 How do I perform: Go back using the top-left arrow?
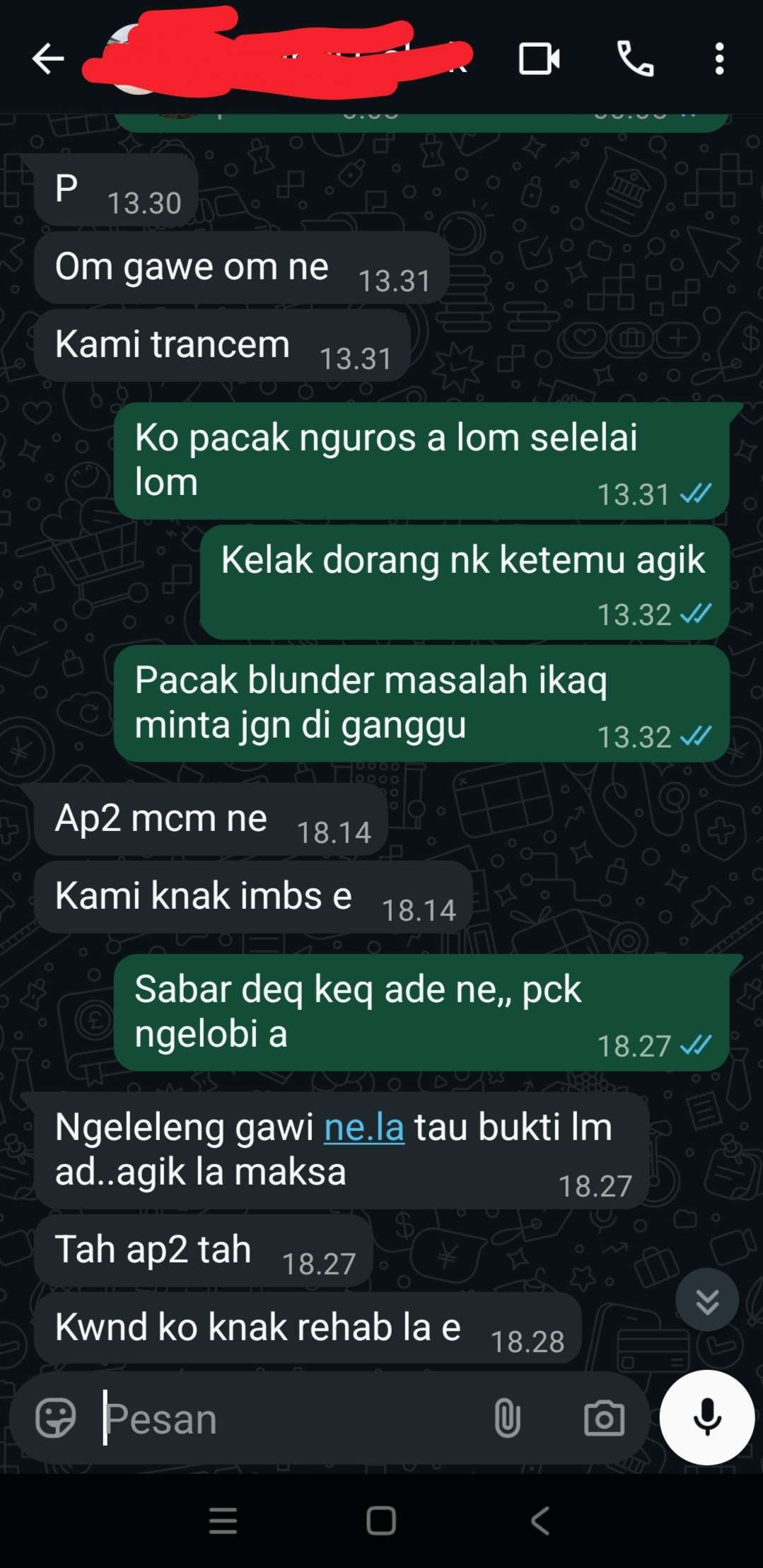point(48,59)
